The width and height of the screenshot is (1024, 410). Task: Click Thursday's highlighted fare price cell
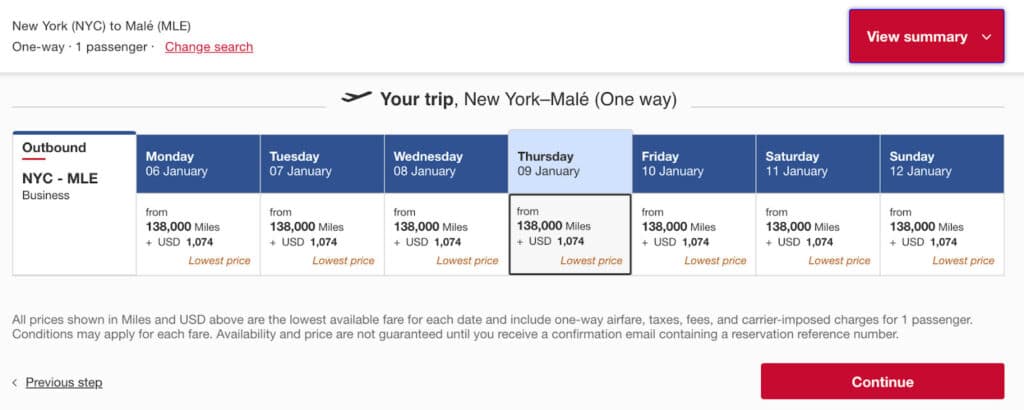[x=570, y=235]
